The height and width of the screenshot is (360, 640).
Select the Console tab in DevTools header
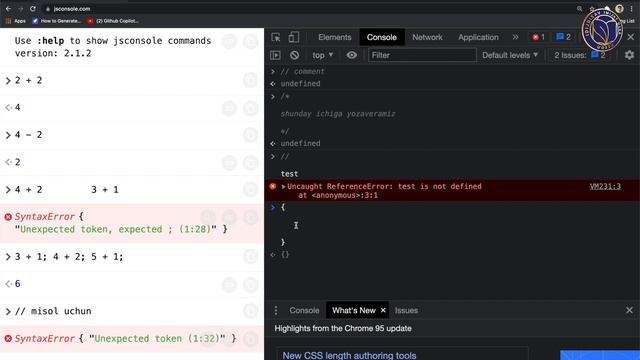[382, 37]
